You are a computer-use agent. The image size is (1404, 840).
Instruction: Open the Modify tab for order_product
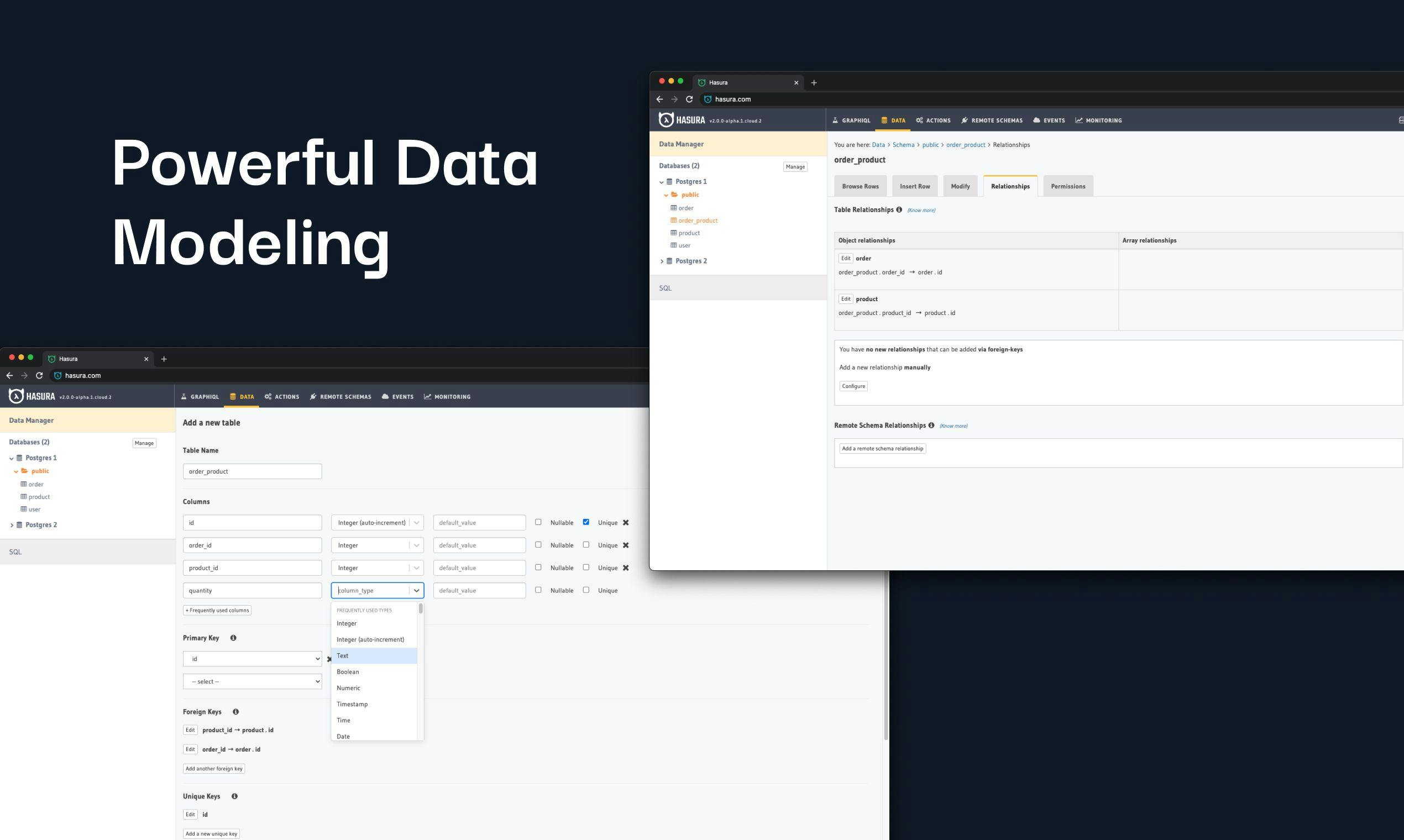(960, 186)
